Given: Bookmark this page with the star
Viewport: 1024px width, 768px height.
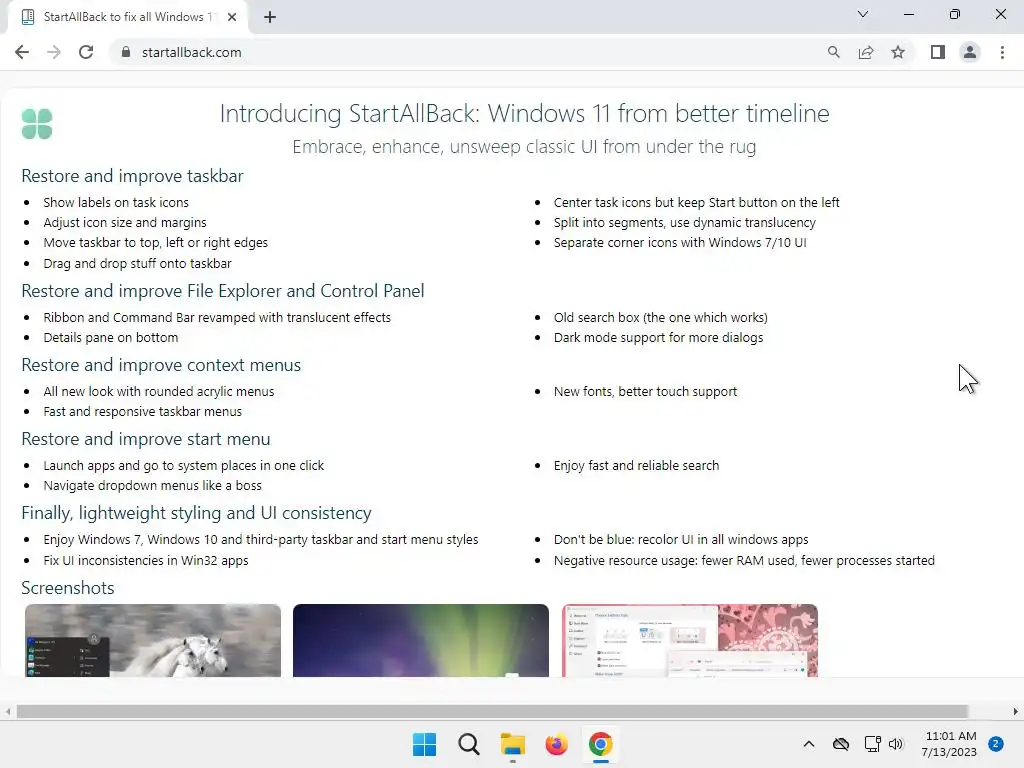Looking at the screenshot, I should pyautogui.click(x=898, y=52).
